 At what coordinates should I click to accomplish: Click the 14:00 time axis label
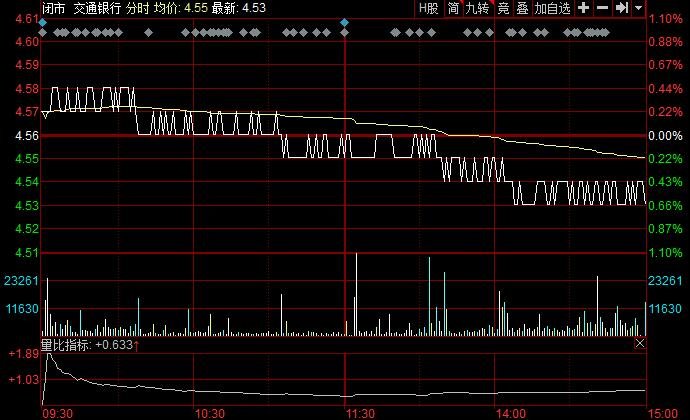coord(511,414)
